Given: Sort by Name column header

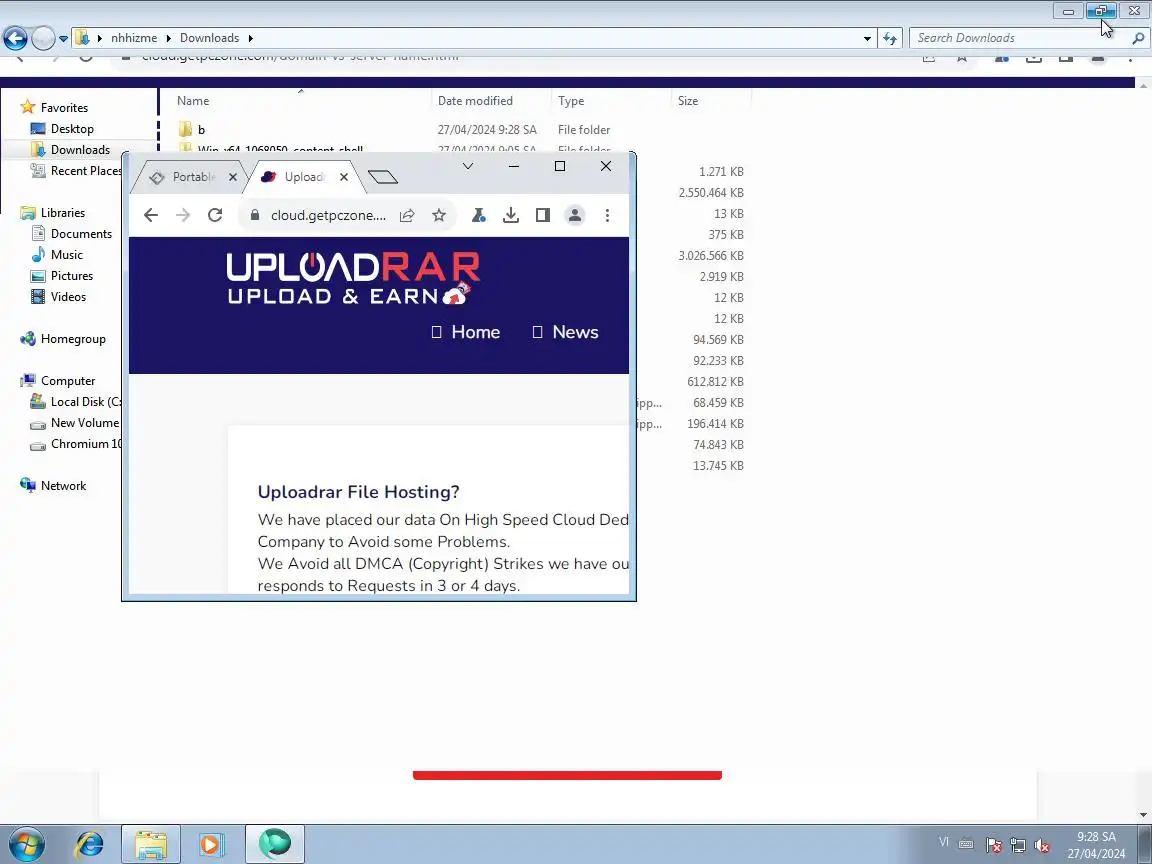Looking at the screenshot, I should [193, 101].
